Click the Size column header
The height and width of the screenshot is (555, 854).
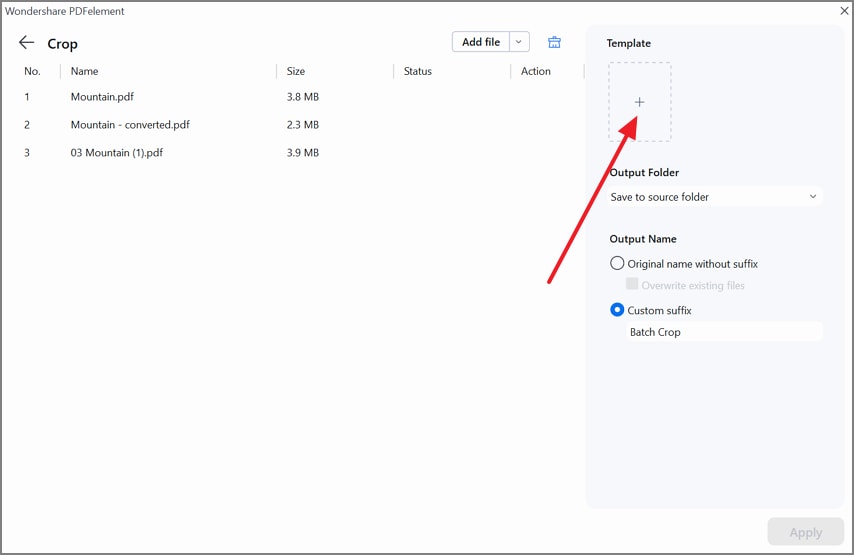(296, 71)
